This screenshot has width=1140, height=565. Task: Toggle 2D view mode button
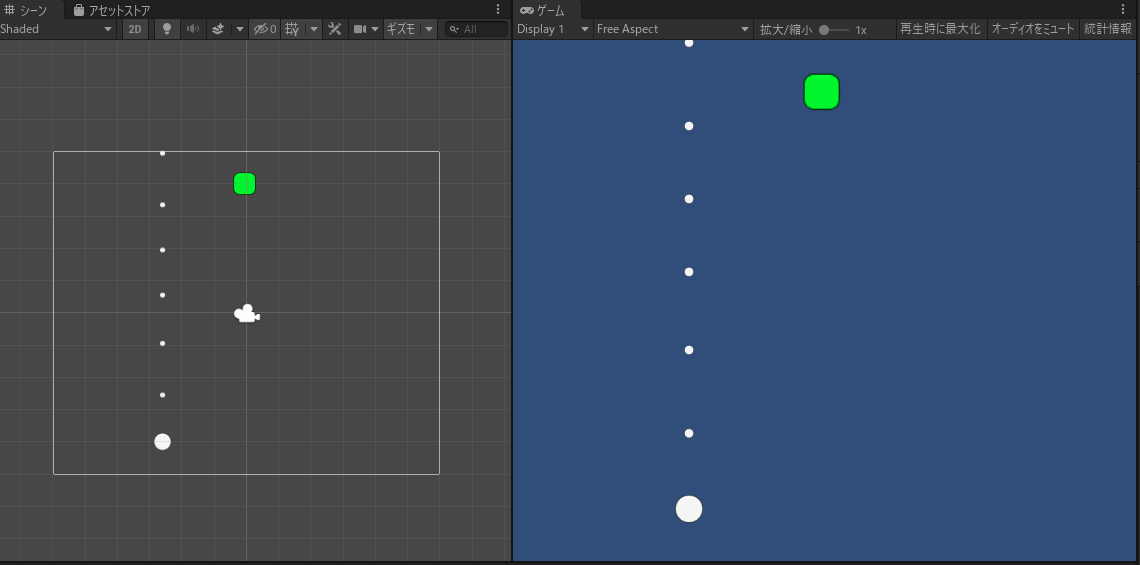click(x=135, y=29)
